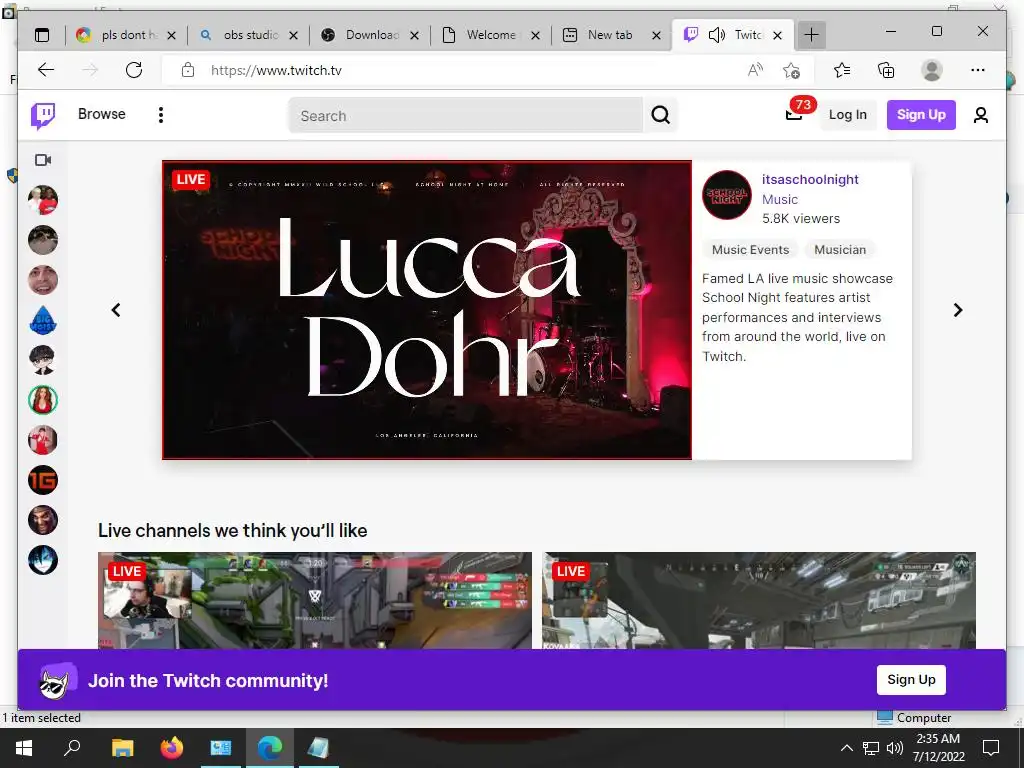Open the Twitch user profile icon menu
This screenshot has width=1024, height=768.
click(x=980, y=115)
